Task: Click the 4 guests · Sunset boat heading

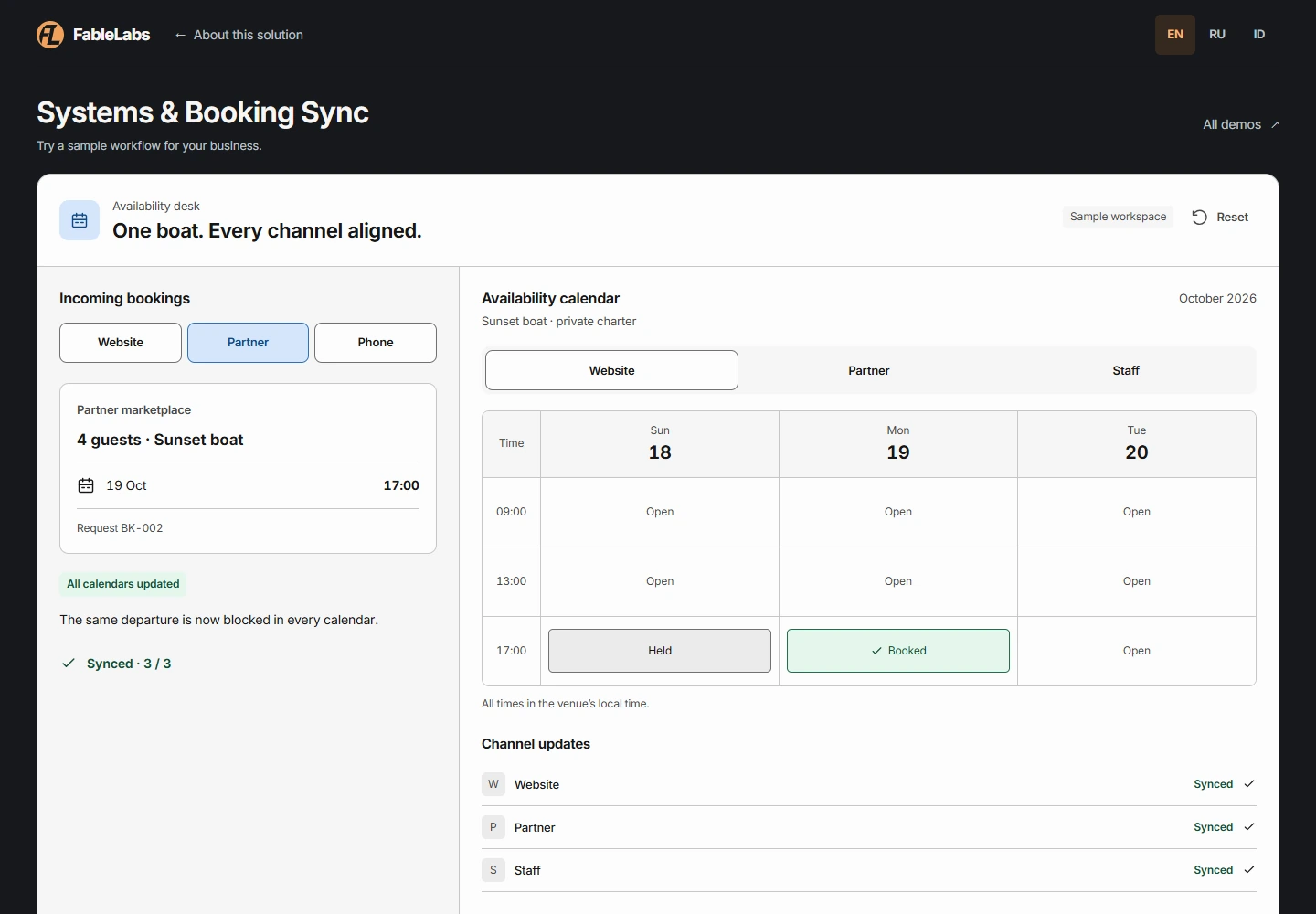Action: pos(160,440)
